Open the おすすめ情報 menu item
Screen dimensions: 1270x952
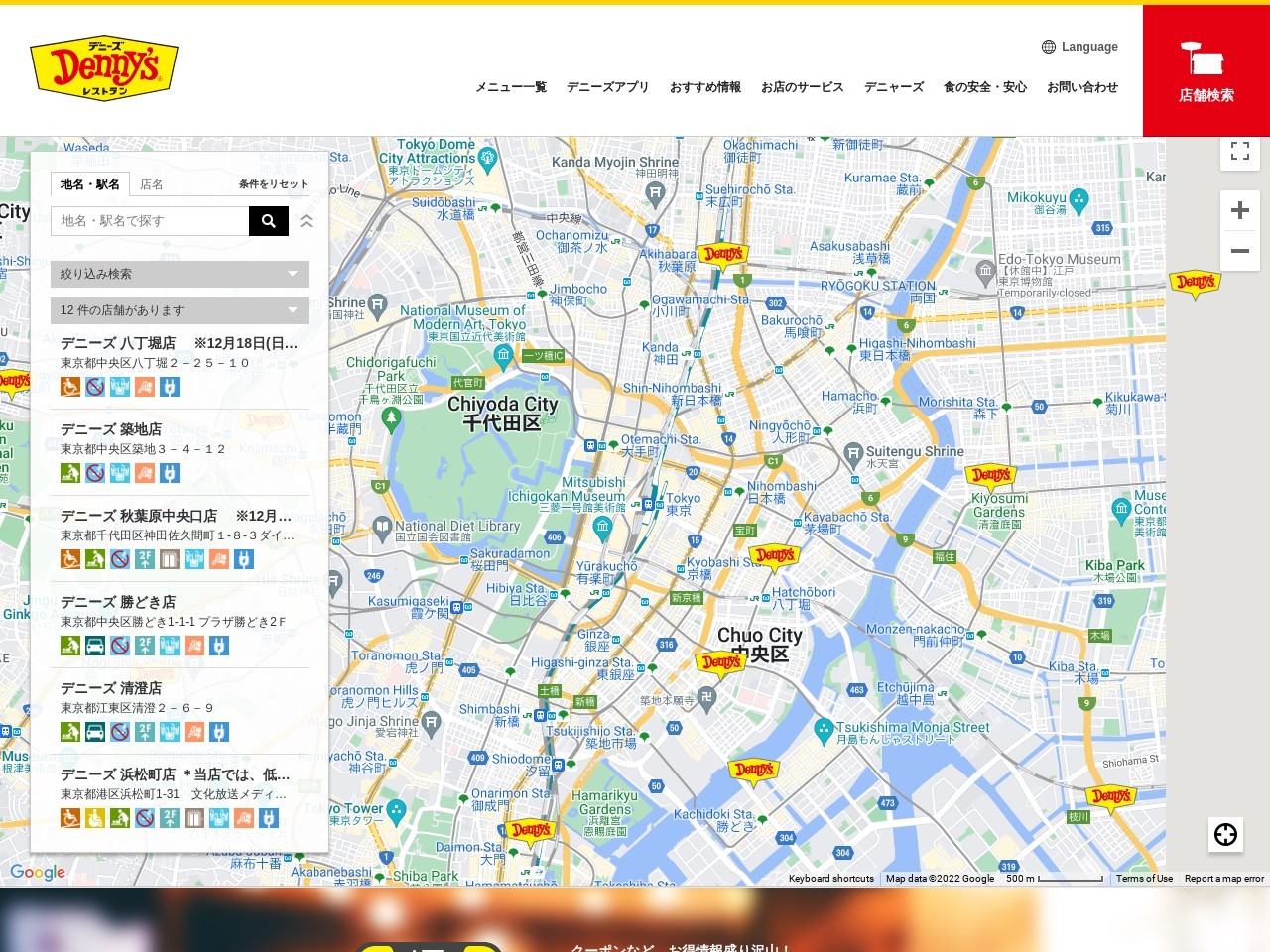click(x=705, y=87)
